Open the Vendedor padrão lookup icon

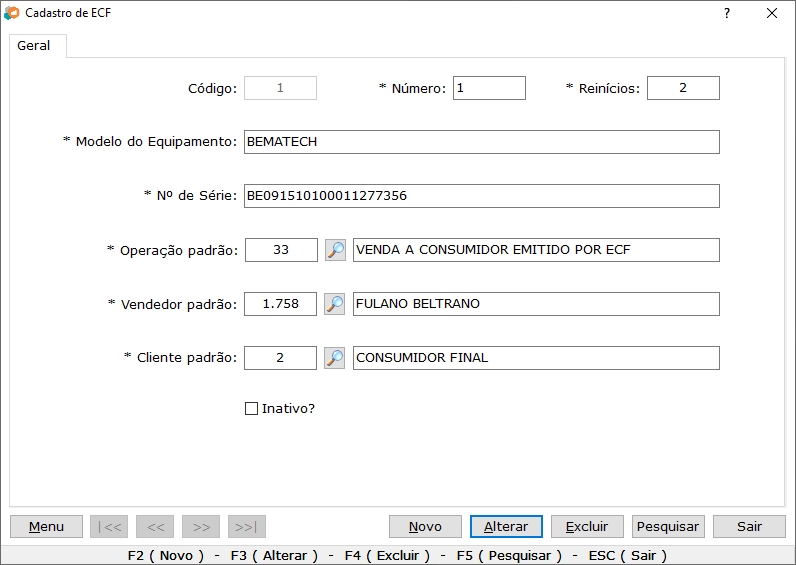pos(335,304)
